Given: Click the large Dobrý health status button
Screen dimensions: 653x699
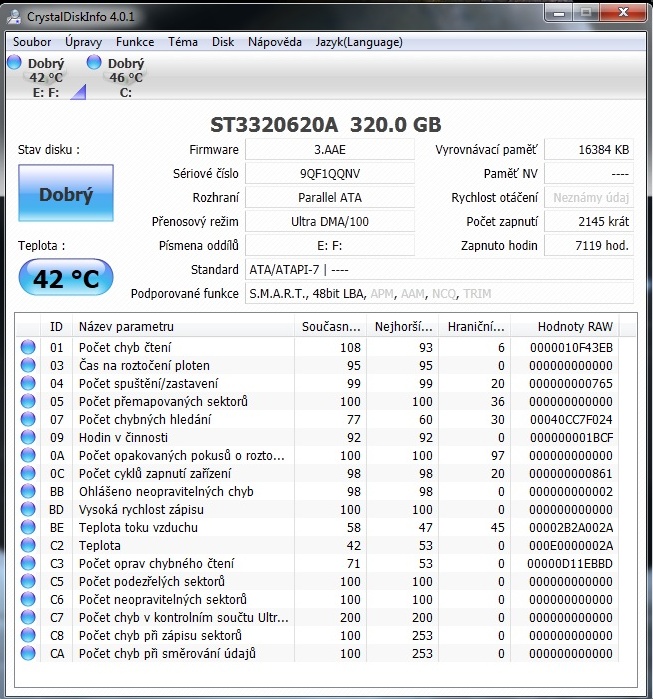Looking at the screenshot, I should click(66, 193).
